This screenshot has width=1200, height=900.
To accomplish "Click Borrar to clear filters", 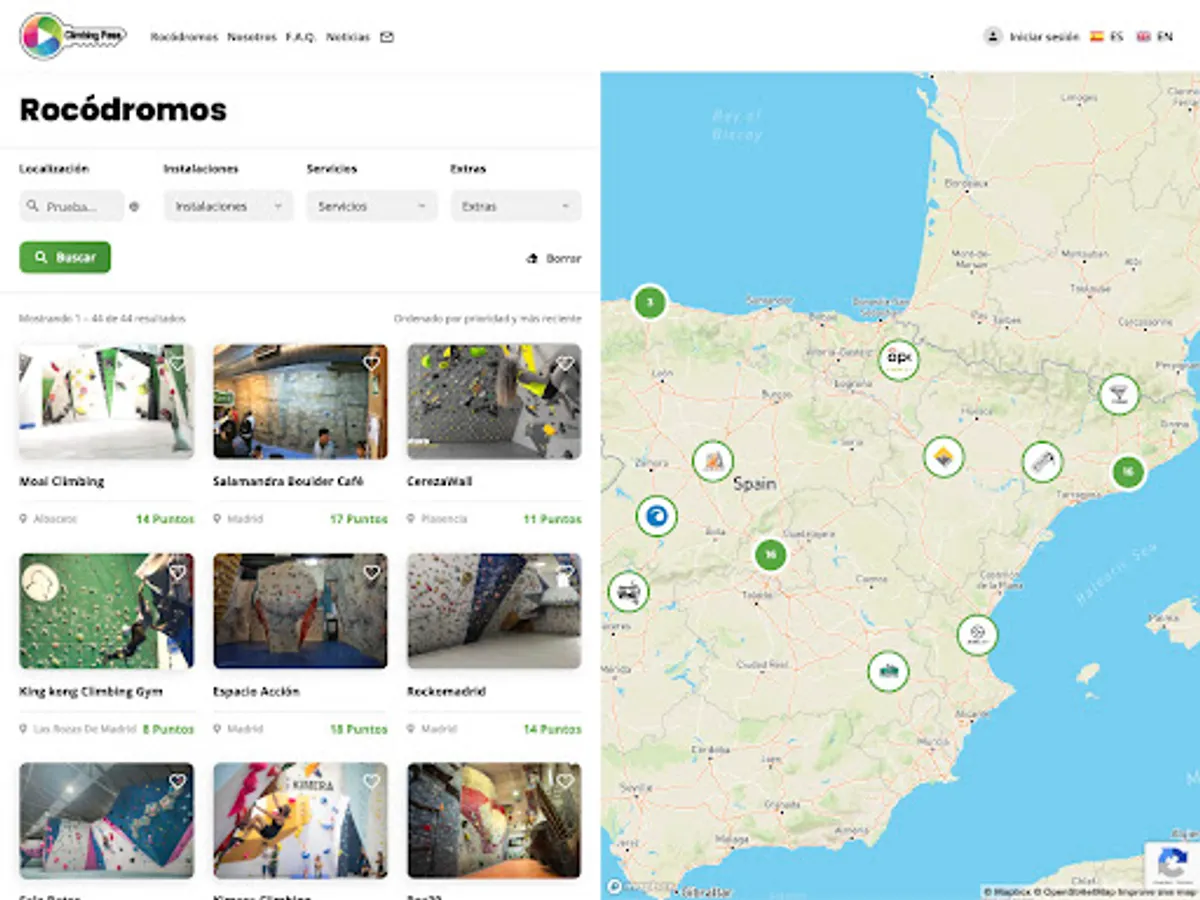I will pos(563,258).
